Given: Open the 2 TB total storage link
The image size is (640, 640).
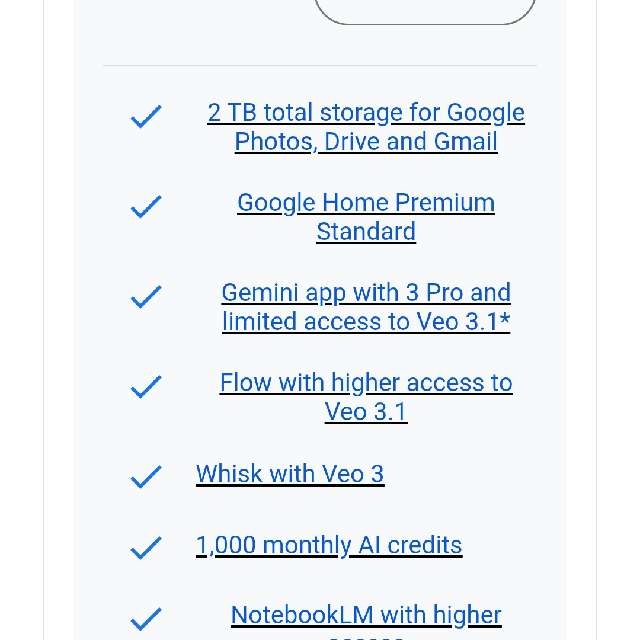Looking at the screenshot, I should point(366,113).
